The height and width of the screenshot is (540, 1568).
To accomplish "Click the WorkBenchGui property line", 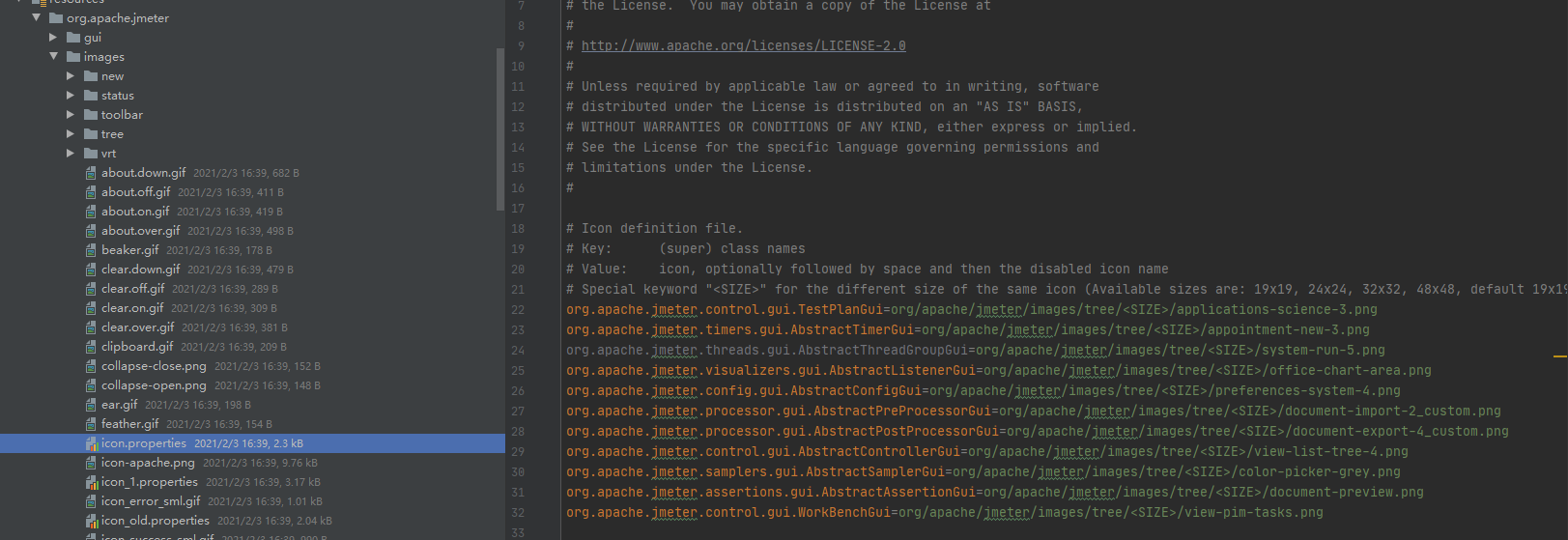I will 944,513.
